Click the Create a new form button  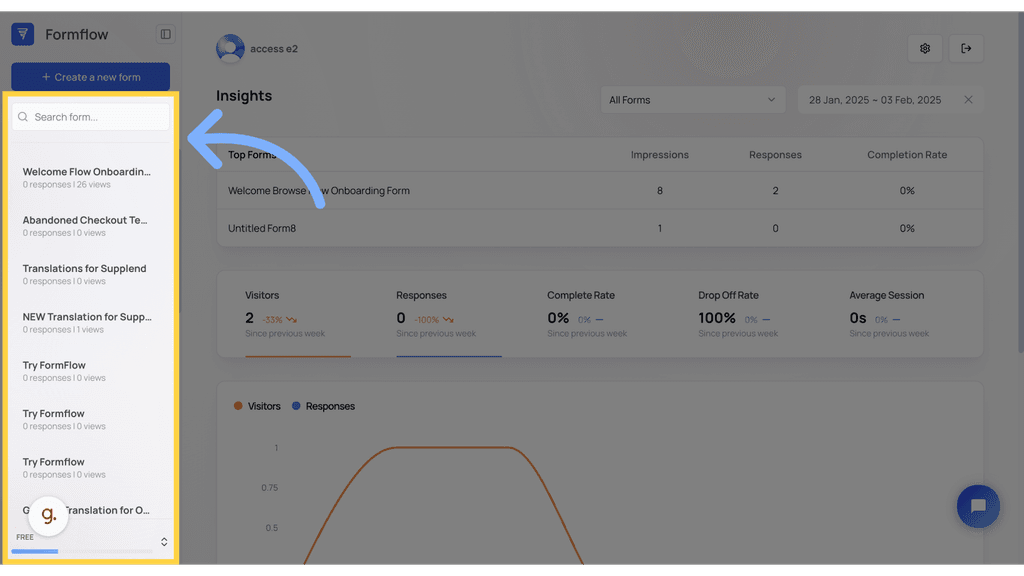point(90,76)
